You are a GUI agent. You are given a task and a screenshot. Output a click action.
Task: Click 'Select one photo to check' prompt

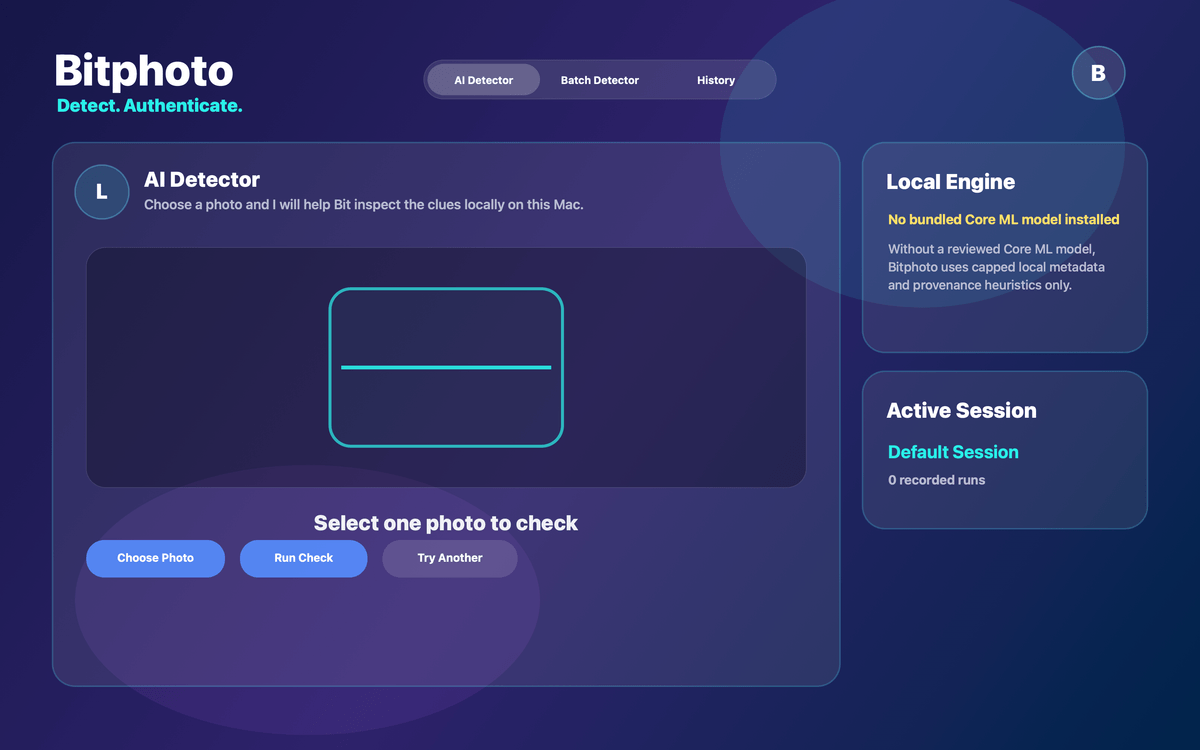(x=446, y=523)
